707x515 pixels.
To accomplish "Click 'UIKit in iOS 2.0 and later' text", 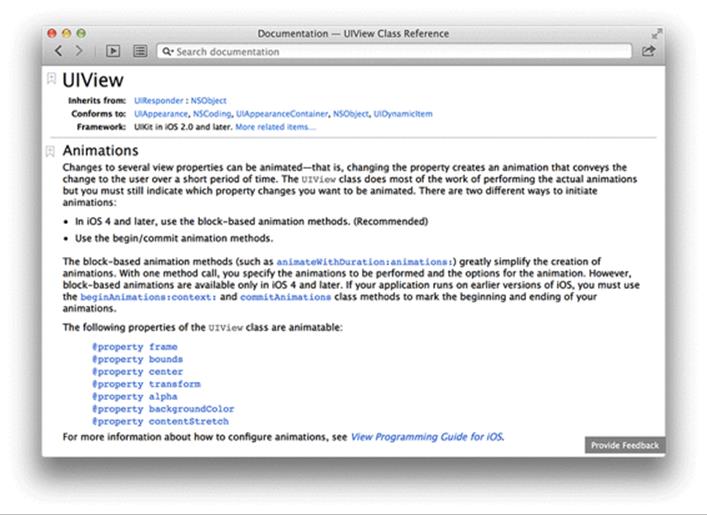I will point(183,127).
